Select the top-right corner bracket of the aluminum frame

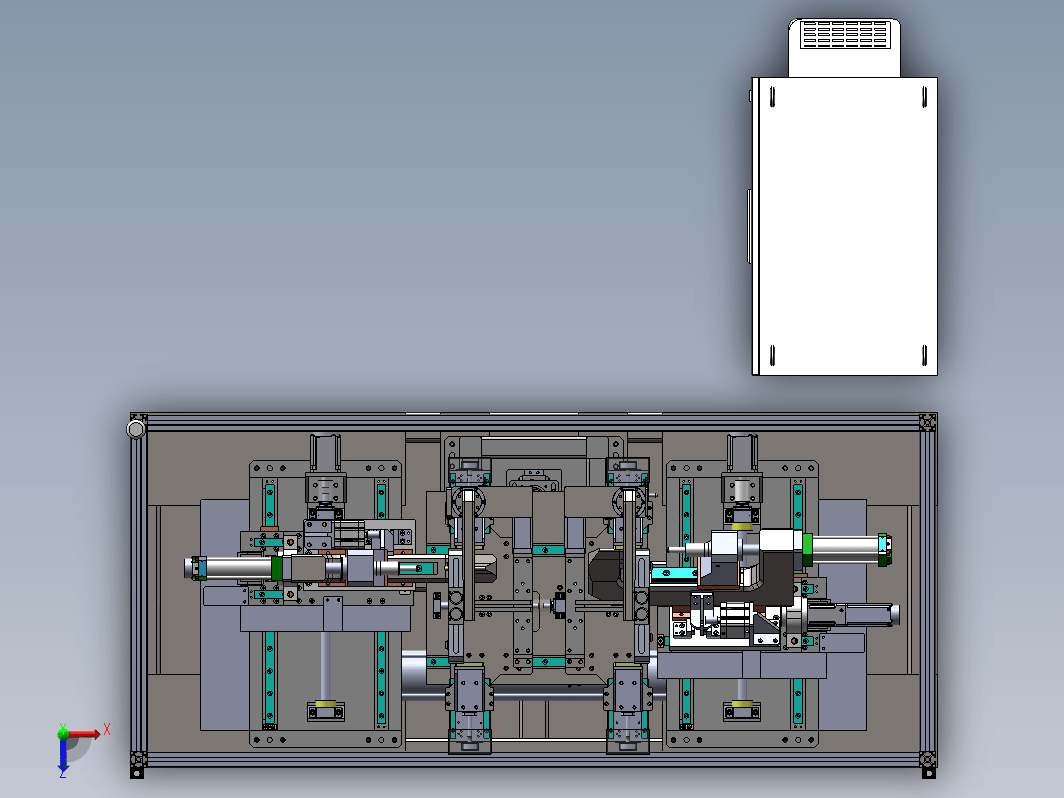(x=928, y=422)
